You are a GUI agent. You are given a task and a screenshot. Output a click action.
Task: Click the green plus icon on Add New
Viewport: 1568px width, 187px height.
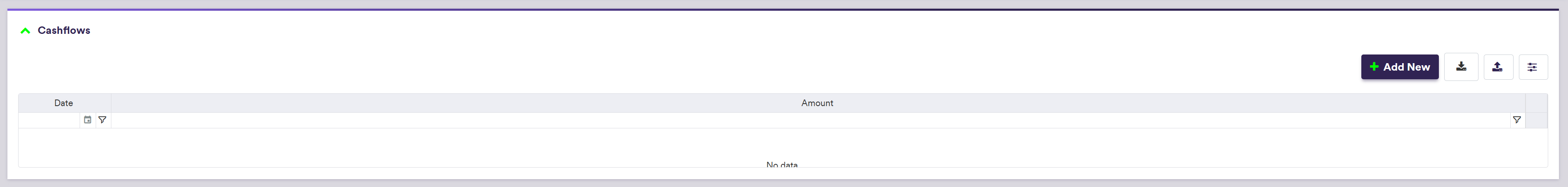1374,67
